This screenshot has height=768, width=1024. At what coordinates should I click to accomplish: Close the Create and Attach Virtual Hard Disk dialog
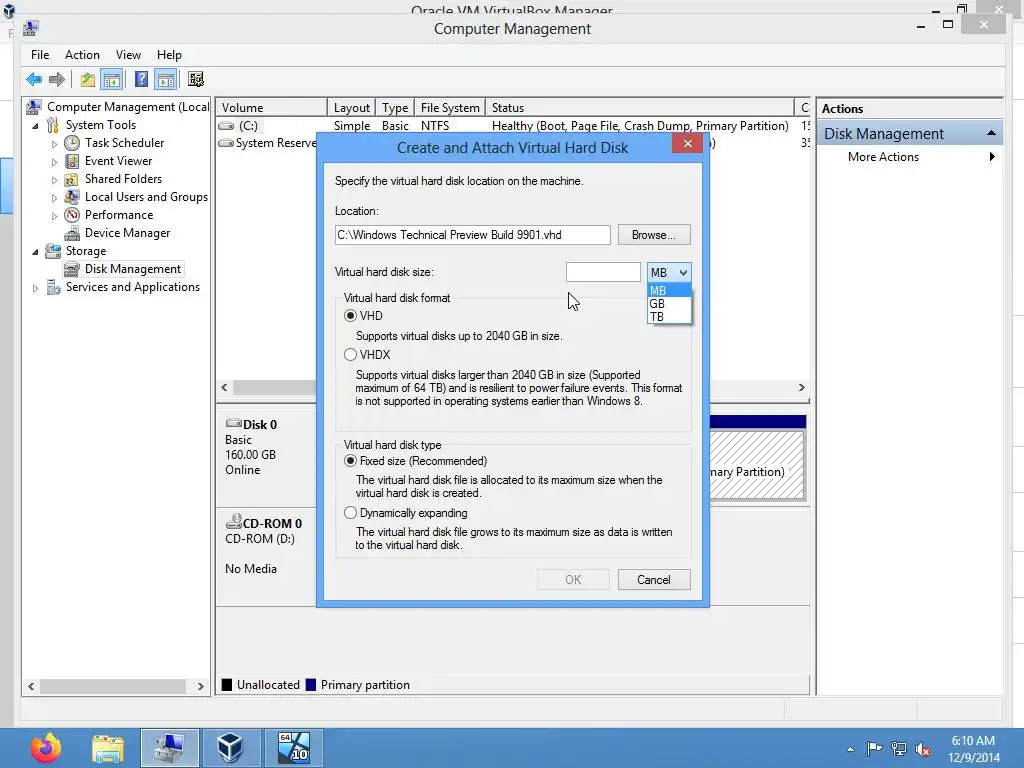(x=688, y=144)
